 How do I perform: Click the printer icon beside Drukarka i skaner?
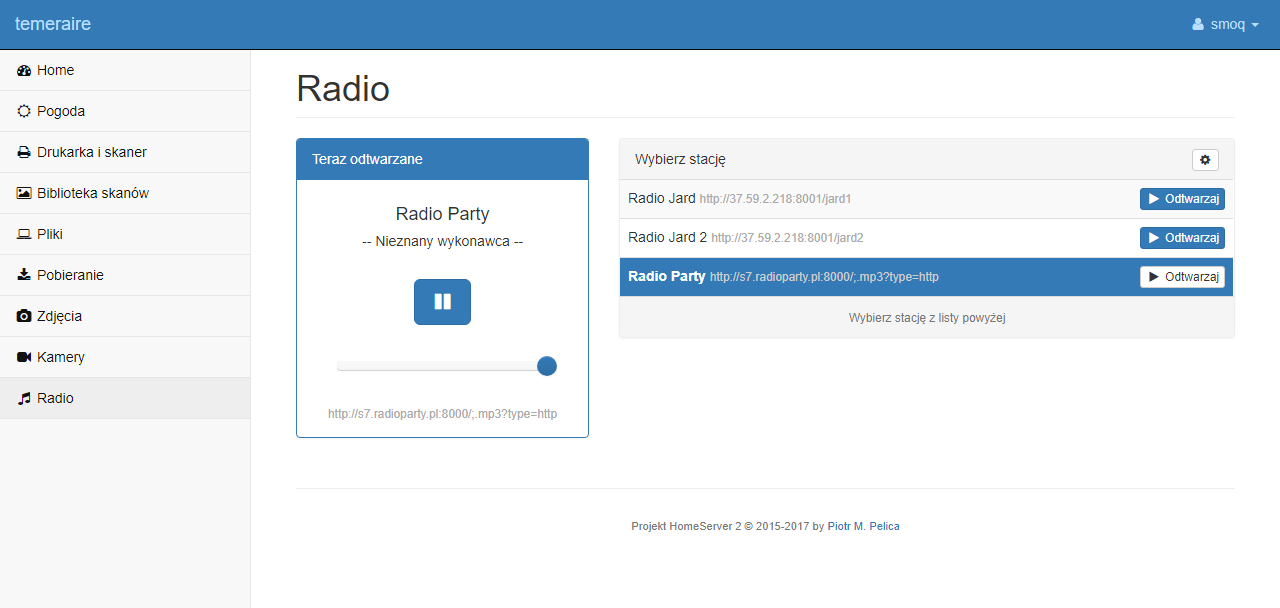tap(24, 153)
